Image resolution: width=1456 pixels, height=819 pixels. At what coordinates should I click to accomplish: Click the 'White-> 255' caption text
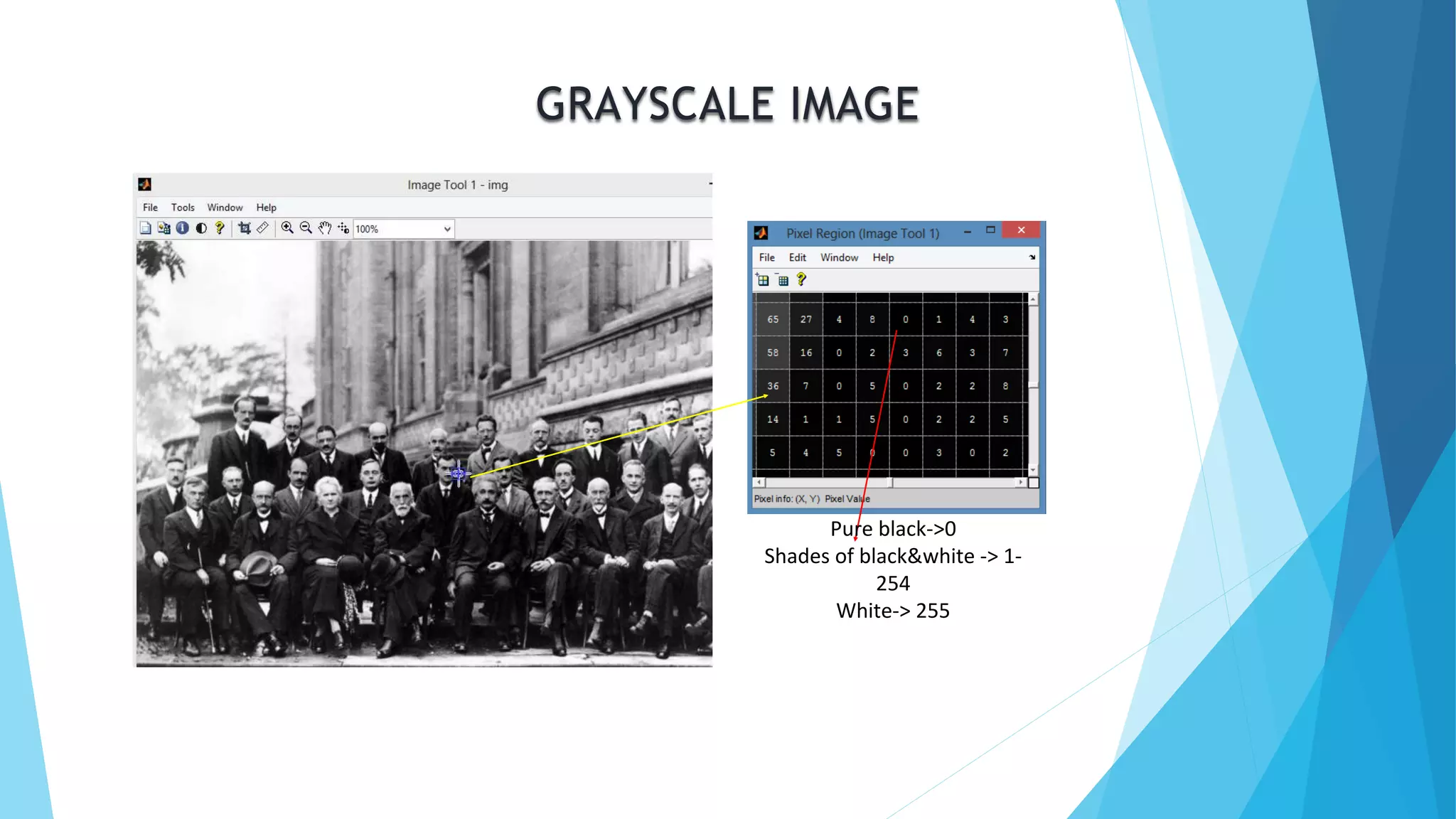click(x=893, y=611)
